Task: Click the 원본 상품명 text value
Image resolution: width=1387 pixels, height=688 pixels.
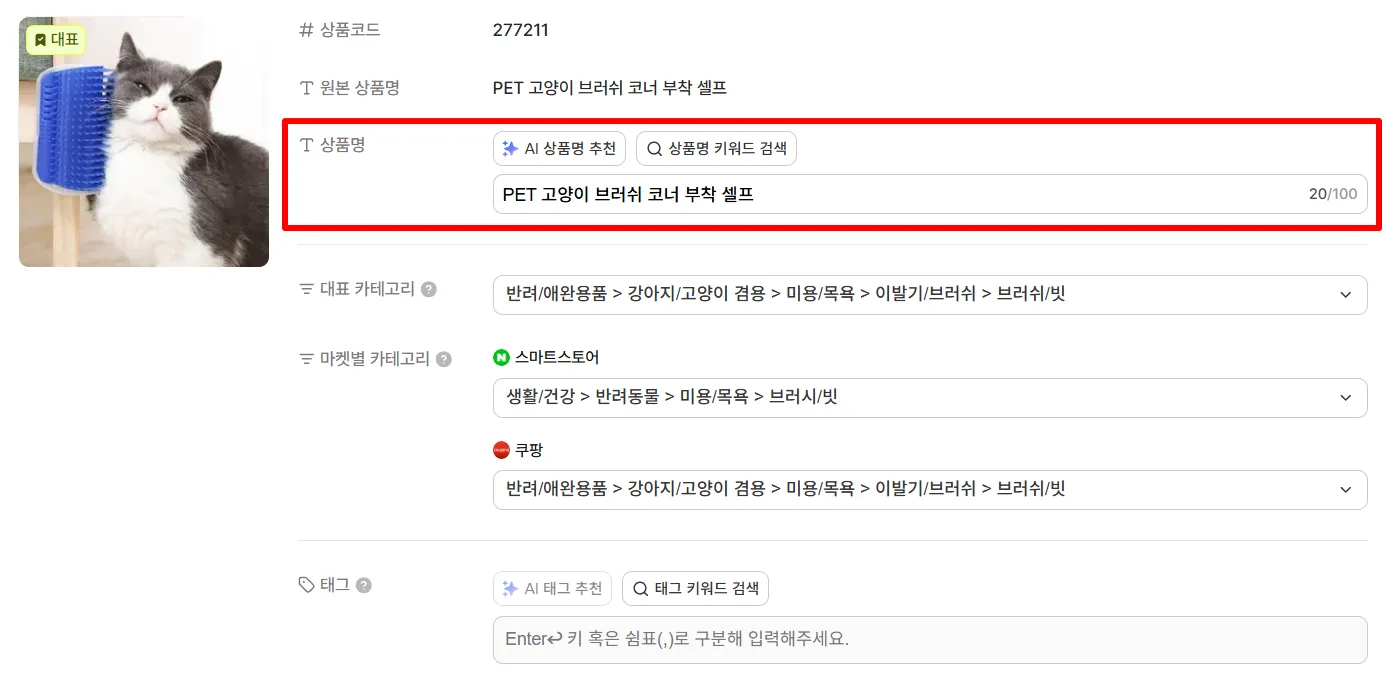Action: pos(610,88)
